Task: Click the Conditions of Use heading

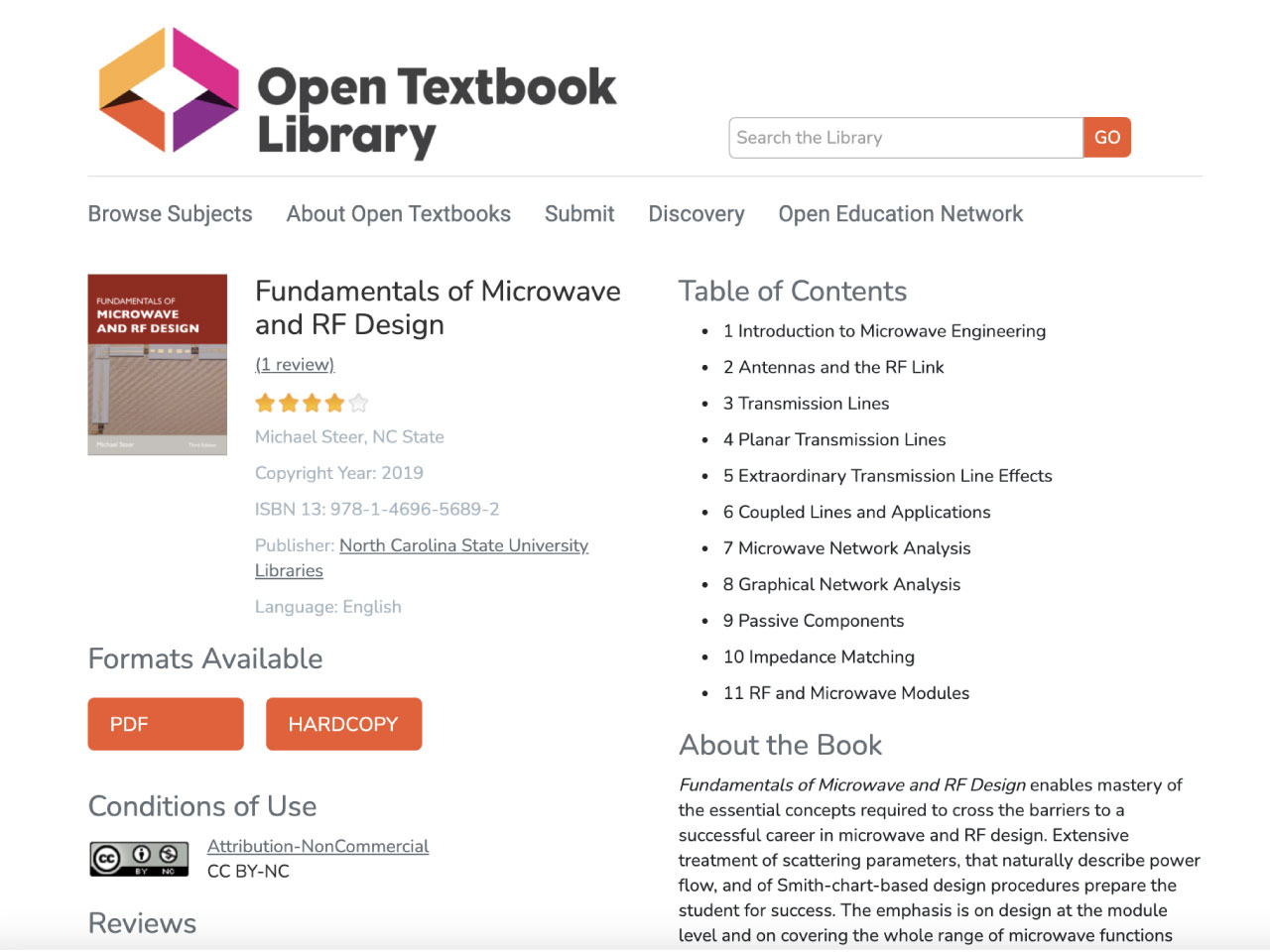Action: [x=202, y=806]
